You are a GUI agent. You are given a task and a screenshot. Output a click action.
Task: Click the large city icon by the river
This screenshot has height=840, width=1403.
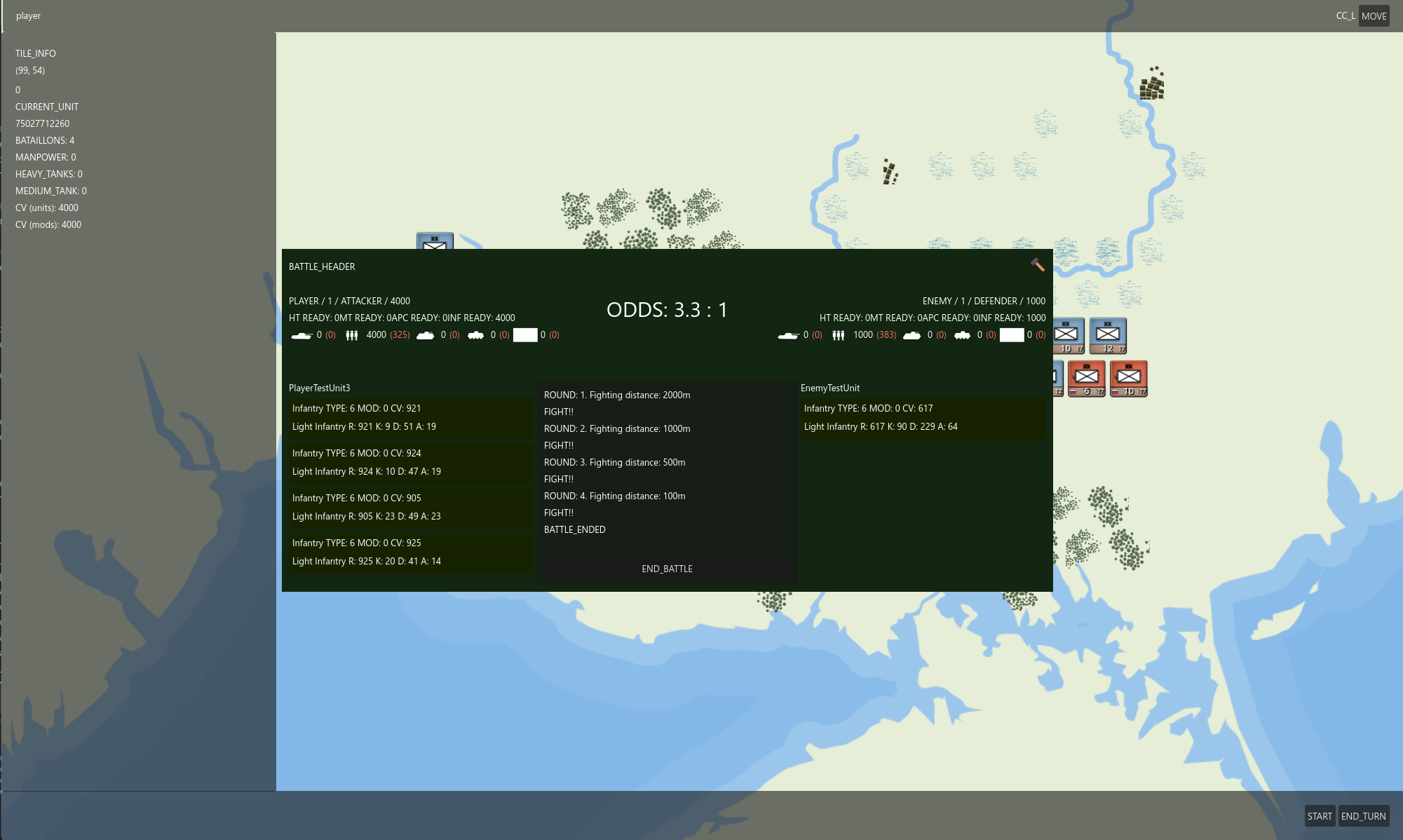click(x=1152, y=83)
